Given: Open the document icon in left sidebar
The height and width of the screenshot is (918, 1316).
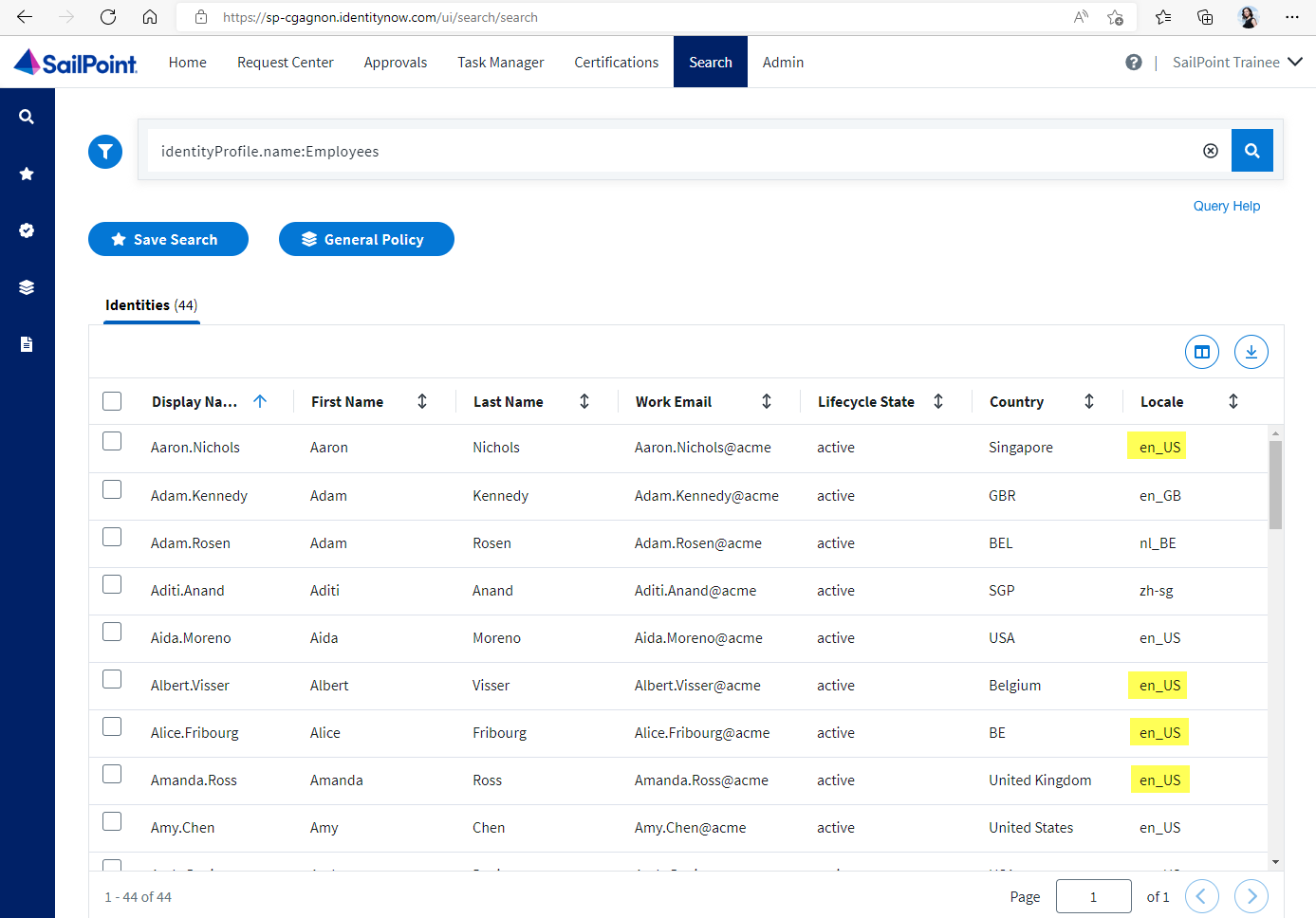Looking at the screenshot, I should (27, 344).
